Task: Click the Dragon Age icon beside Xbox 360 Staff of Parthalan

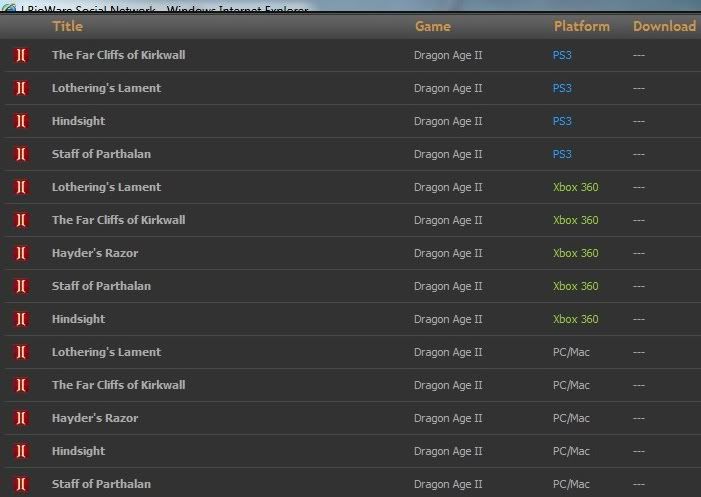Action: pyautogui.click(x=21, y=286)
